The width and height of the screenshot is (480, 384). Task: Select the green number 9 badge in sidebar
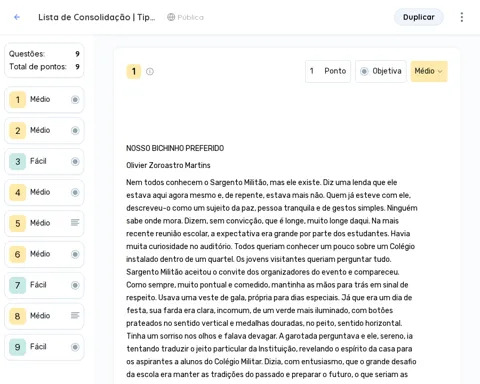pyautogui.click(x=18, y=347)
